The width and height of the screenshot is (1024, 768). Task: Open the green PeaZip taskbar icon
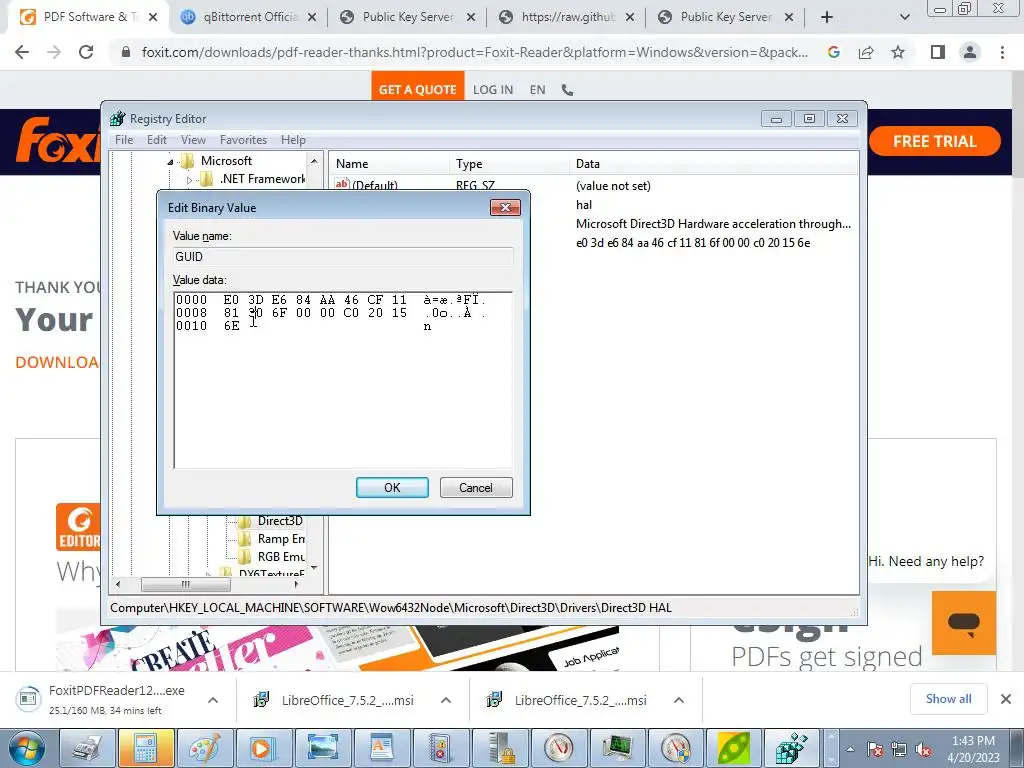(735, 748)
